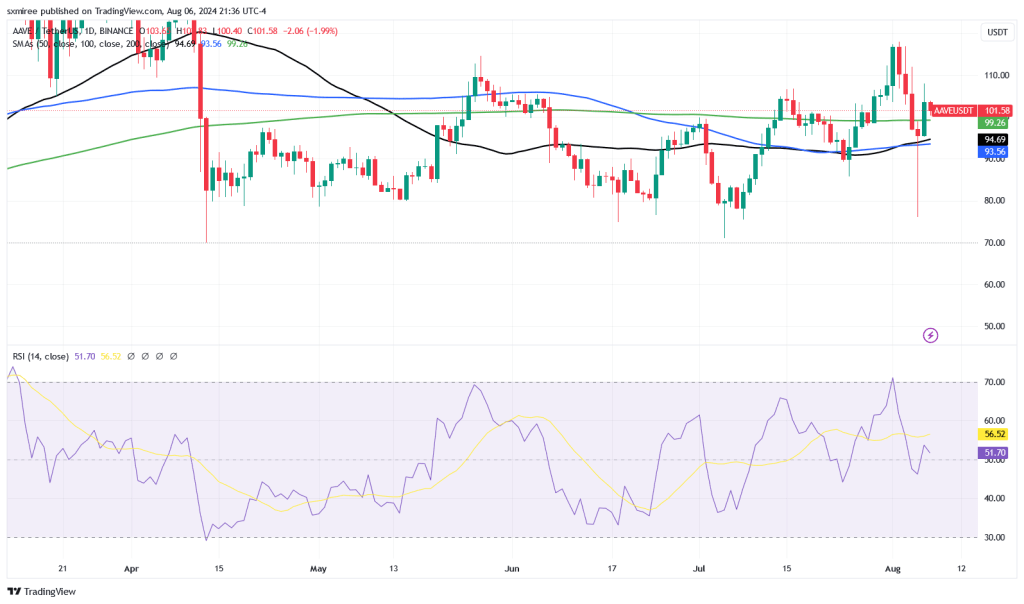
Task: Click the purple lightning bolt icon
Action: pos(930,335)
